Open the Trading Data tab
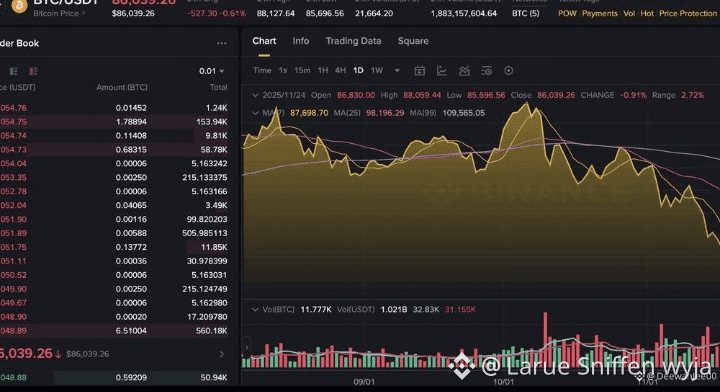The width and height of the screenshot is (720, 392). pyautogui.click(x=353, y=41)
